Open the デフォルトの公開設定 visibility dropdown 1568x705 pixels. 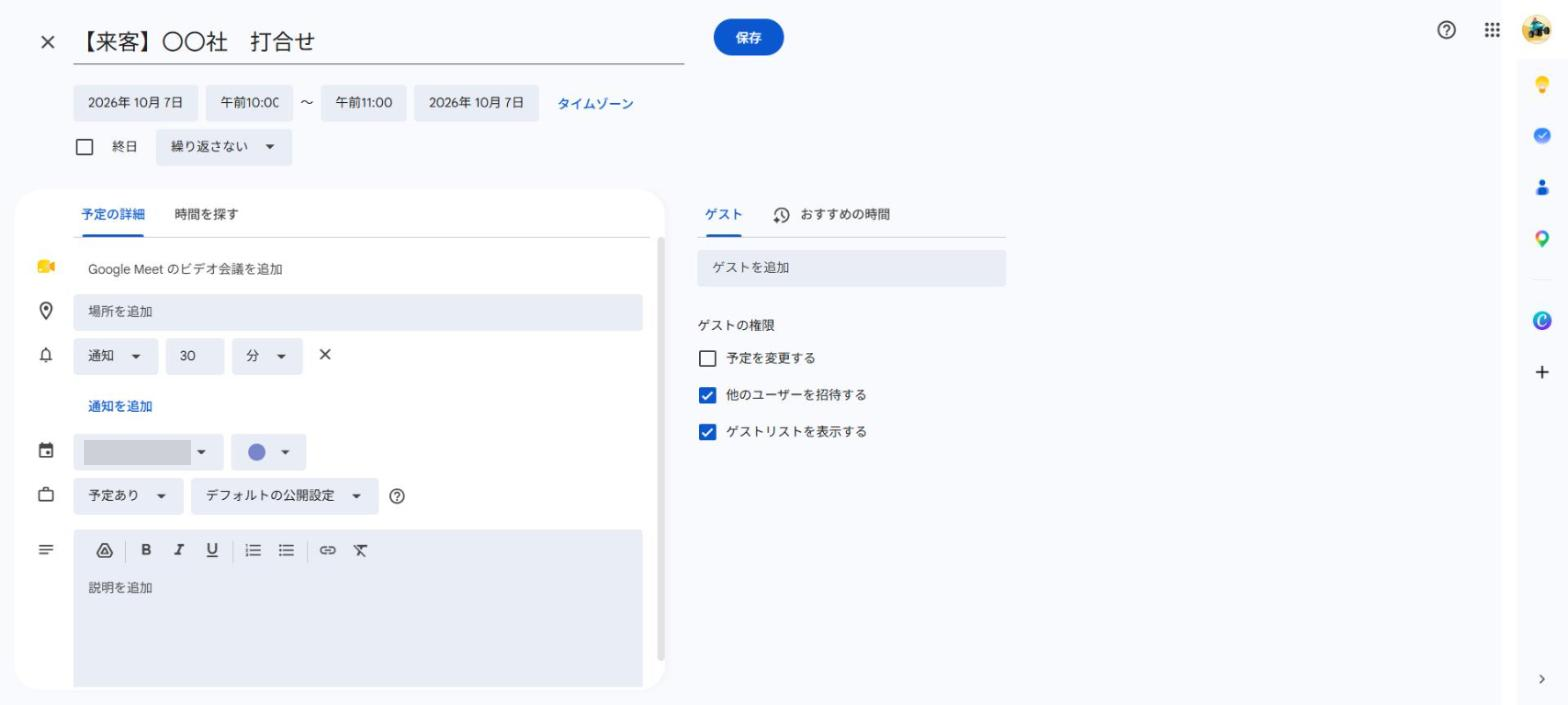(x=285, y=496)
